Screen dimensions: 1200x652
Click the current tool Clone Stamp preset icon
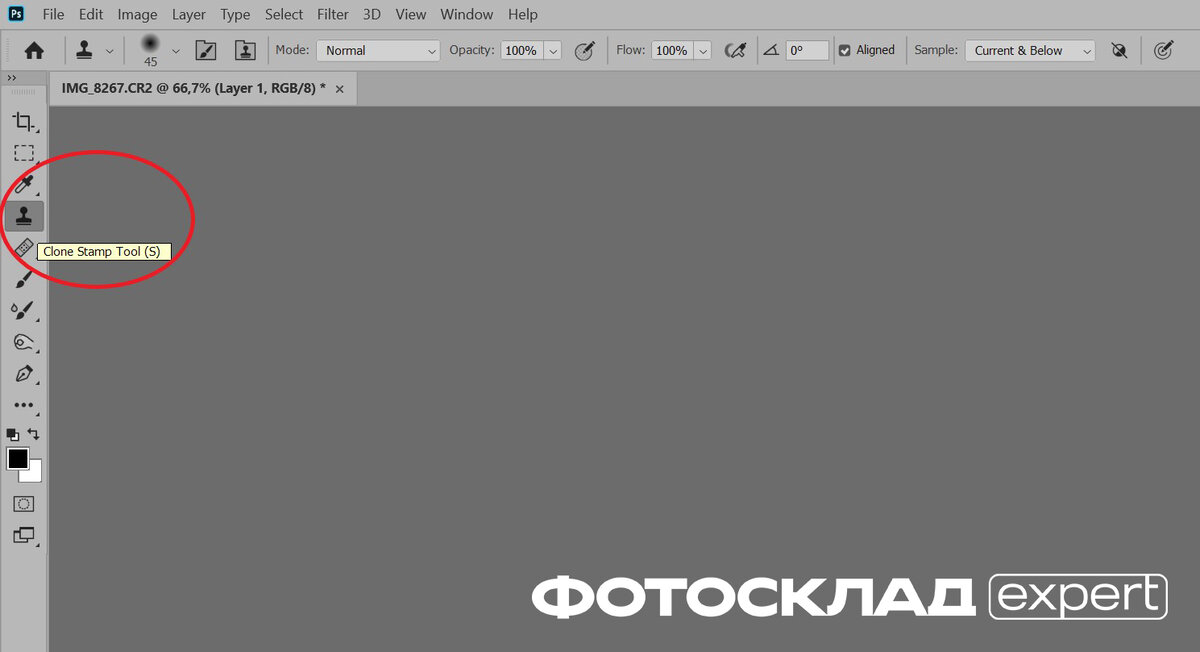pyautogui.click(x=85, y=50)
